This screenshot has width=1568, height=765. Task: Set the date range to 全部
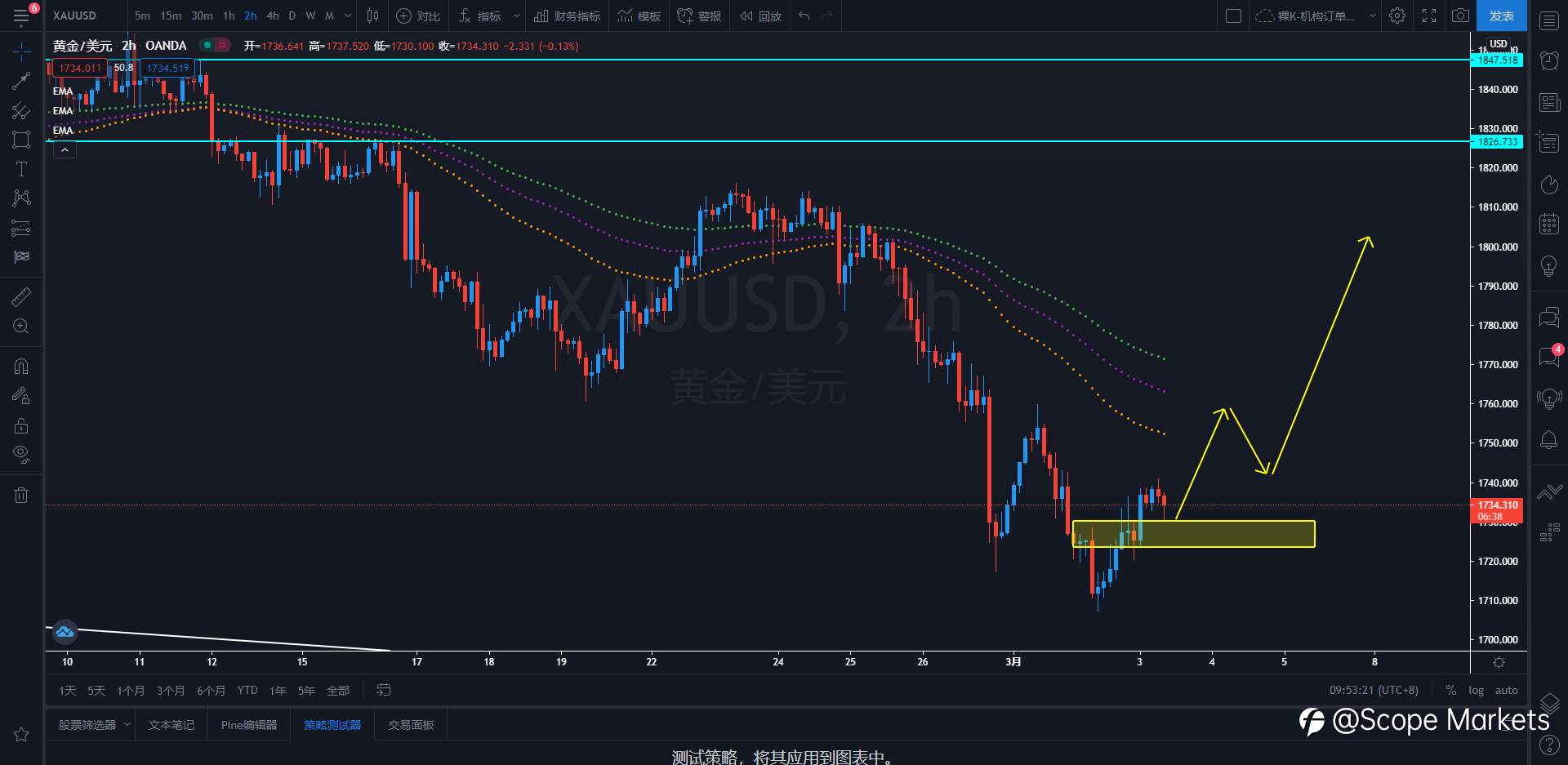pos(338,691)
